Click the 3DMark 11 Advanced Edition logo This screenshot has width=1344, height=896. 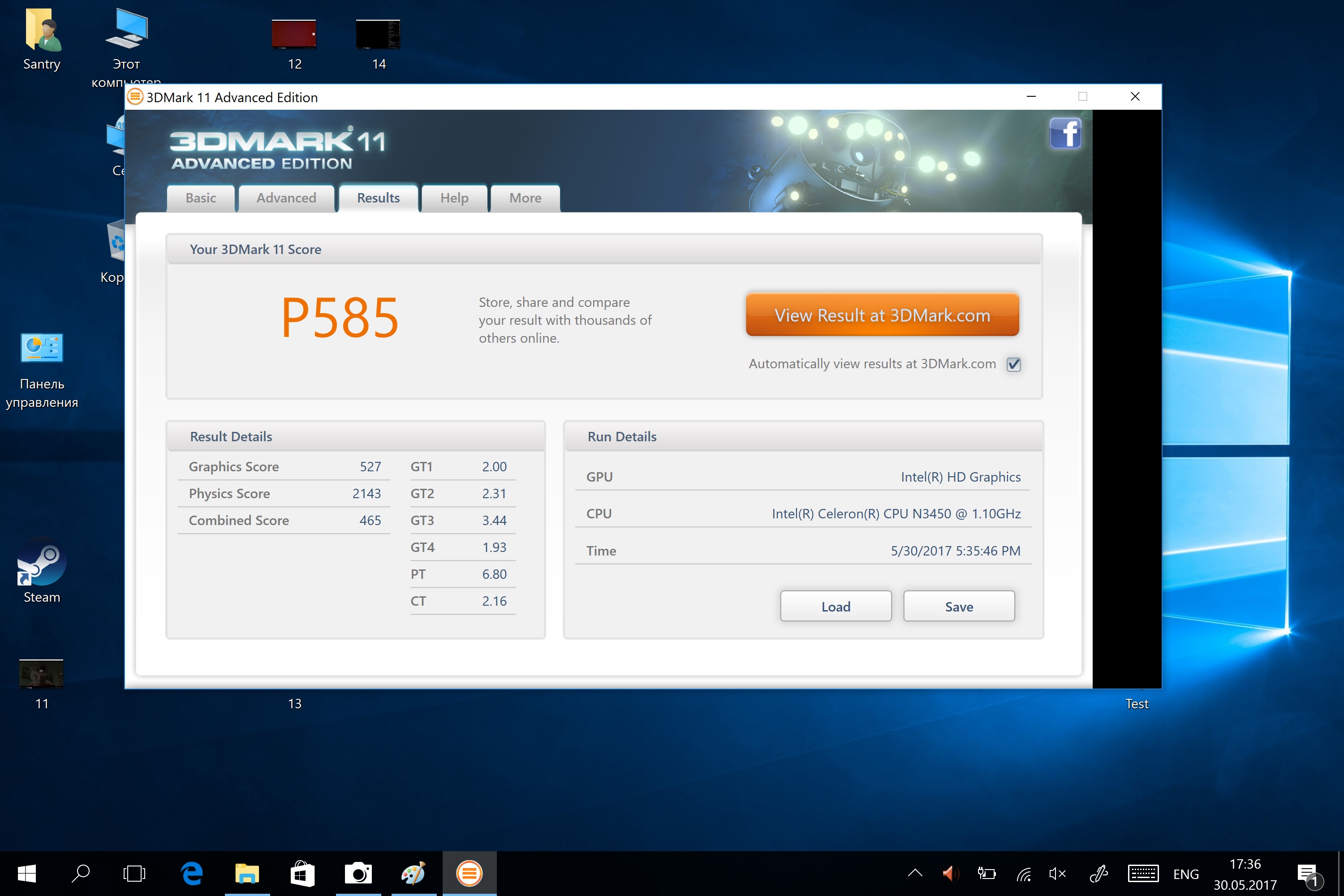pyautogui.click(x=278, y=148)
